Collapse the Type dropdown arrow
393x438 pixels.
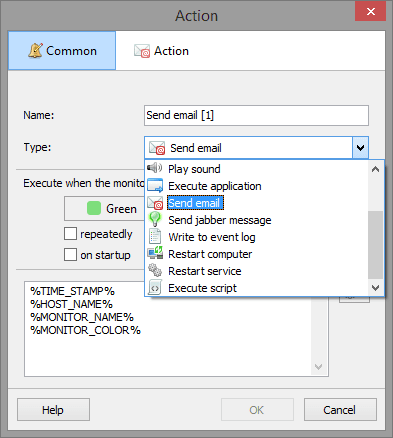point(360,147)
